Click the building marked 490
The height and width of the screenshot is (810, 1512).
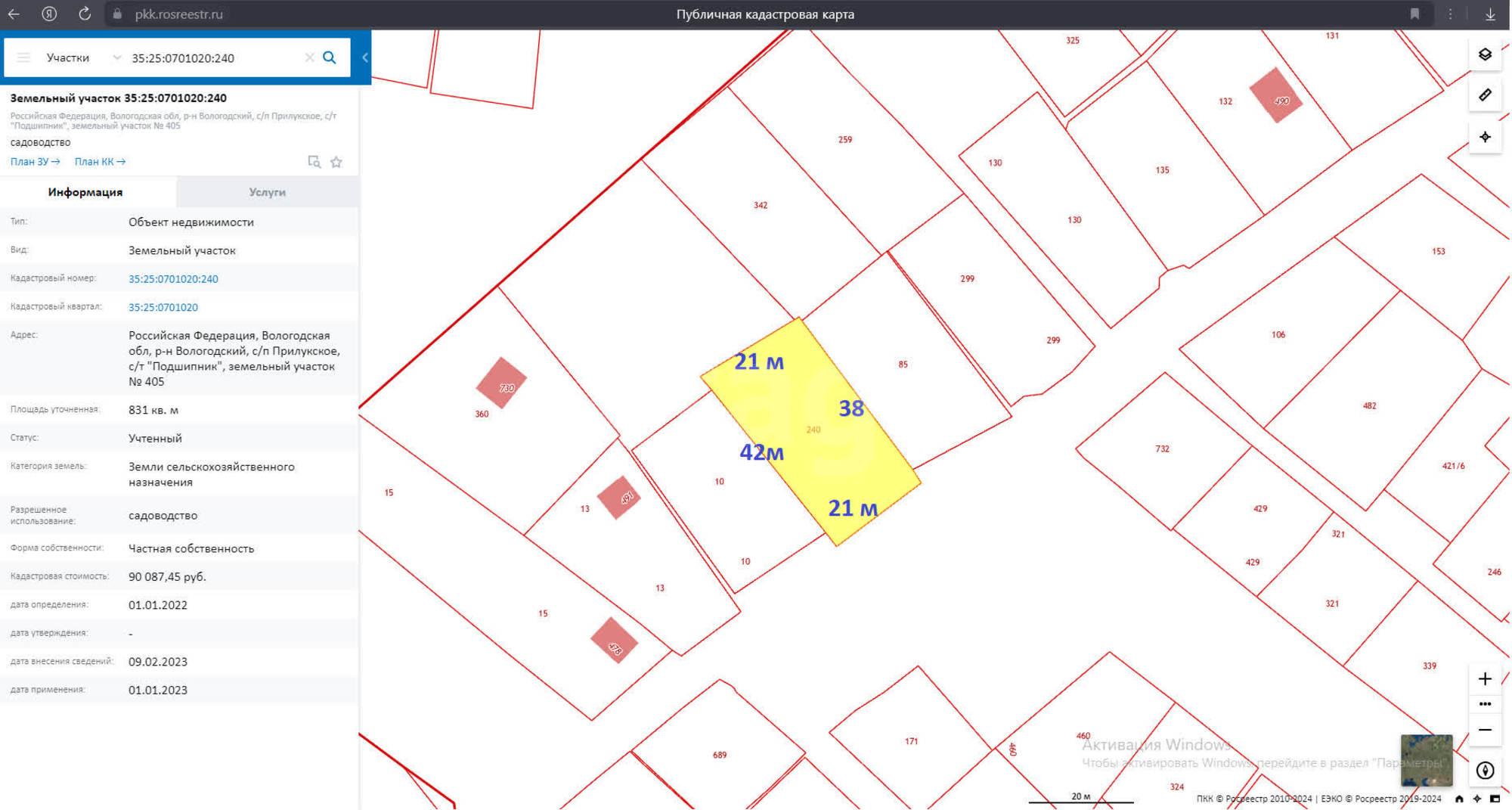point(1275,95)
